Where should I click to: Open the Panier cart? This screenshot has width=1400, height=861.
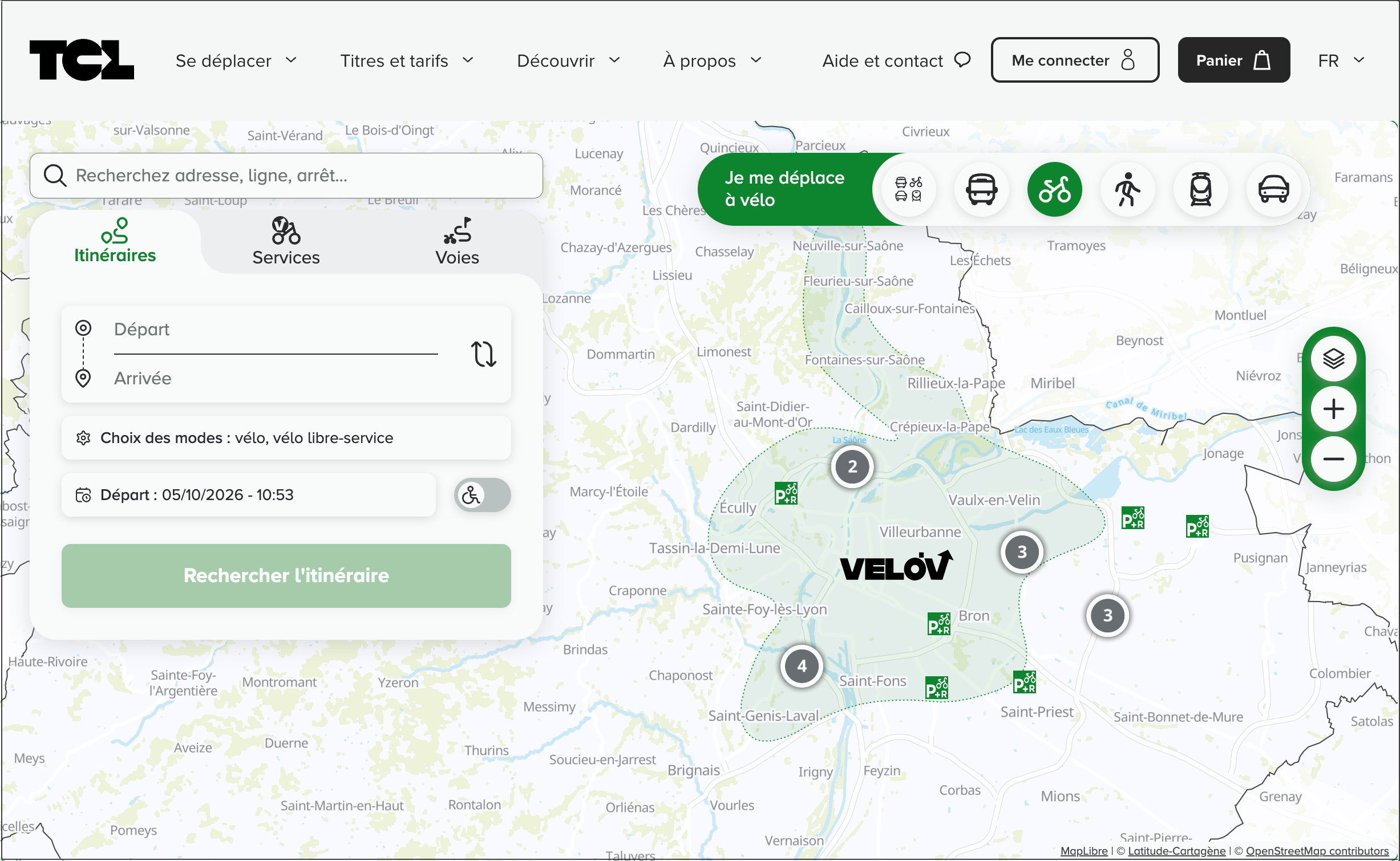tap(1233, 60)
